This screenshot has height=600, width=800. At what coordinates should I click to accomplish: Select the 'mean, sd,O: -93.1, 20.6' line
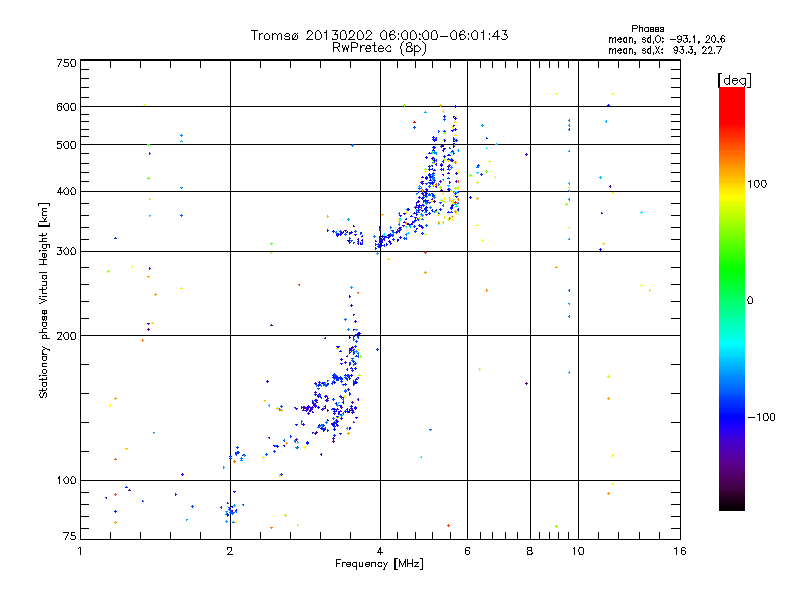tap(666, 39)
